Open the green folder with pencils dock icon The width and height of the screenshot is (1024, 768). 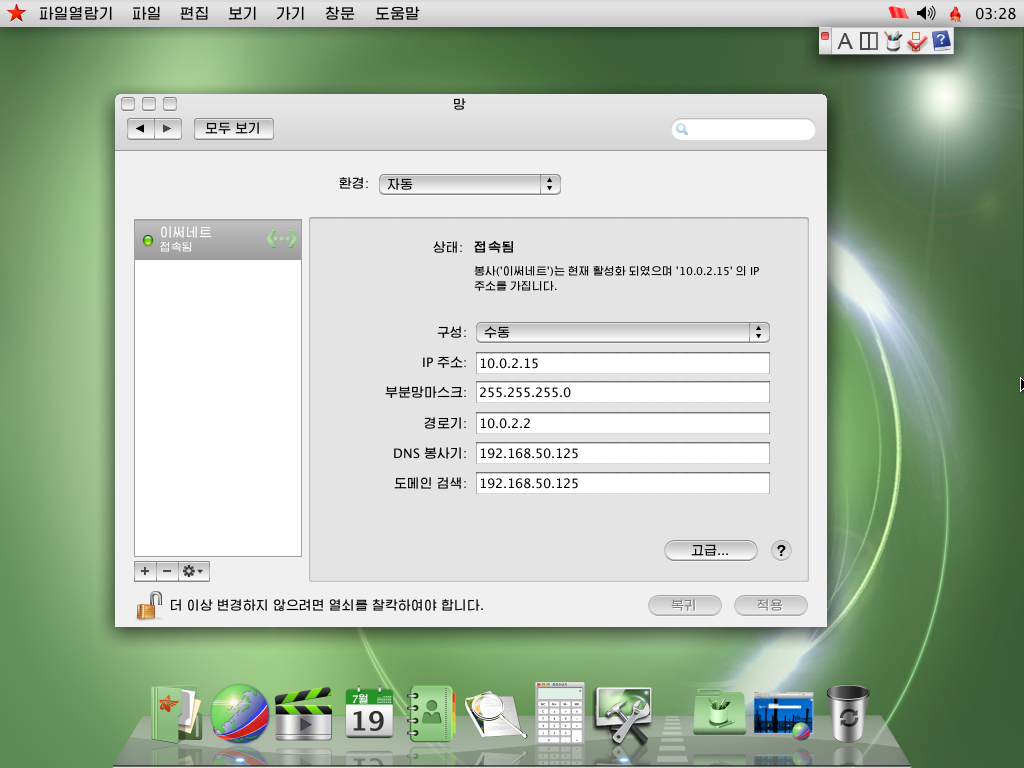(x=719, y=712)
